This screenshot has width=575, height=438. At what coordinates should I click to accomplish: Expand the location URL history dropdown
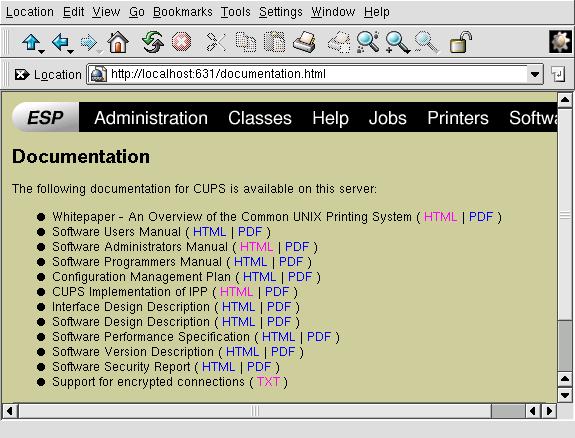click(535, 74)
